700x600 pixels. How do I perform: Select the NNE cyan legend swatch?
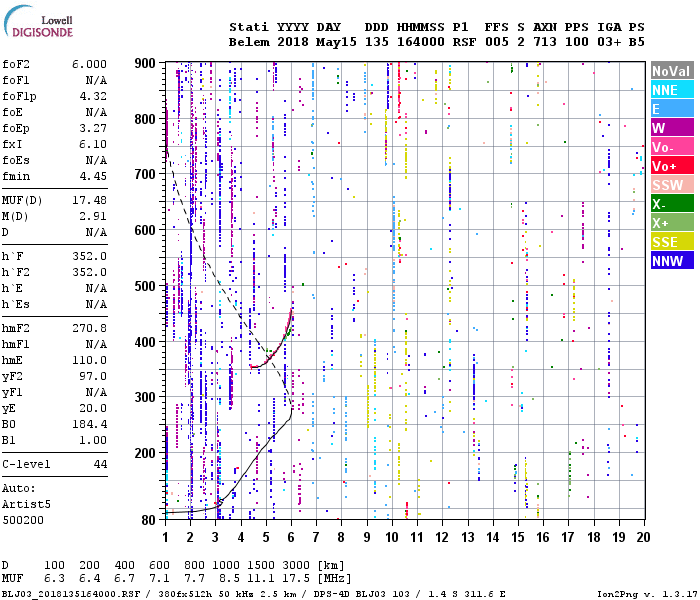672,90
